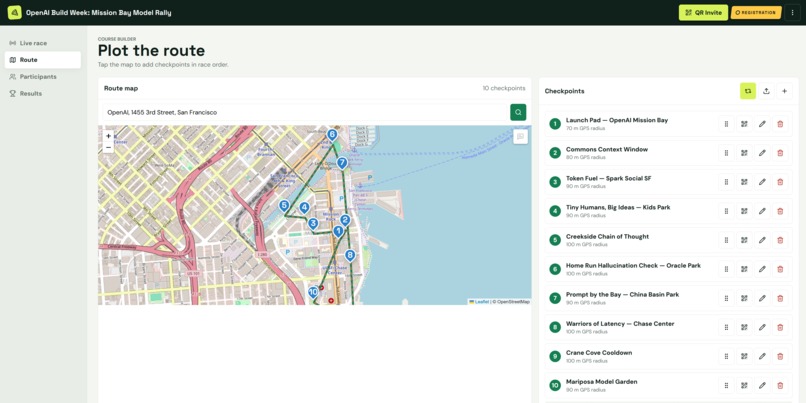This screenshot has height=403, width=806.
Task: Delete Mariposa Model Garden checkpoint
Action: pyautogui.click(x=780, y=385)
